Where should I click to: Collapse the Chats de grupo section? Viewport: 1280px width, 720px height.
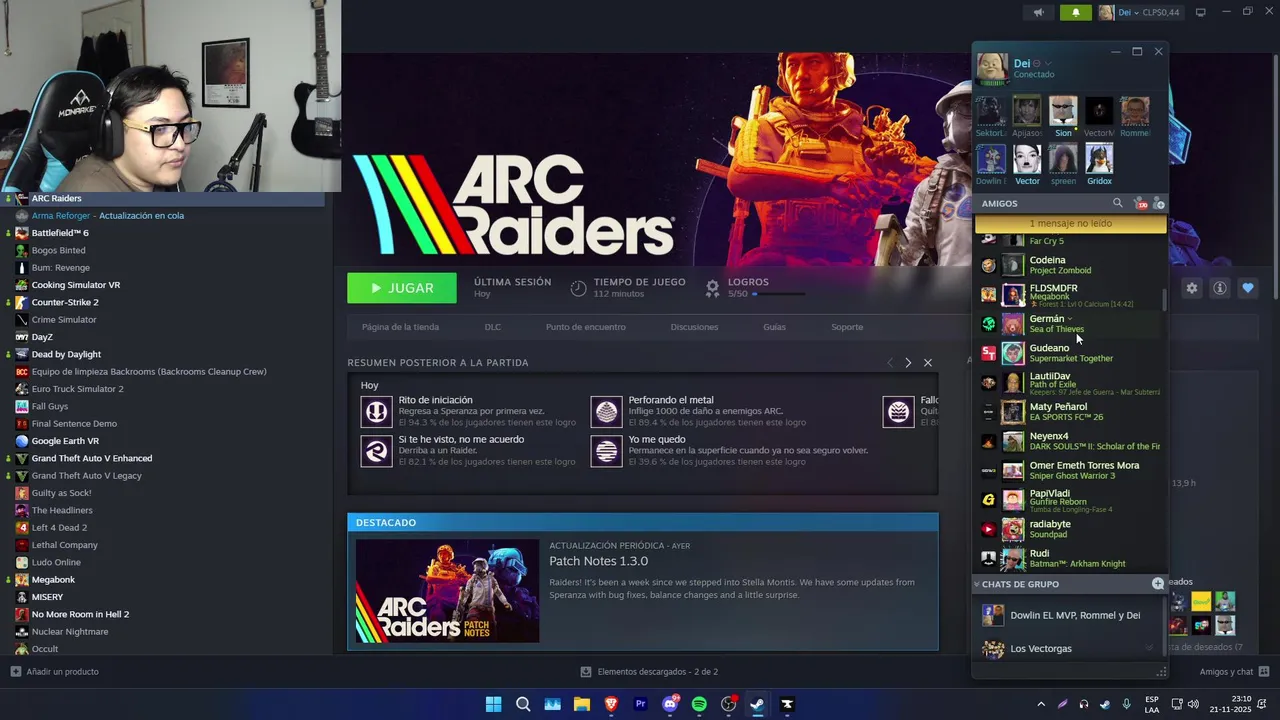[976, 584]
